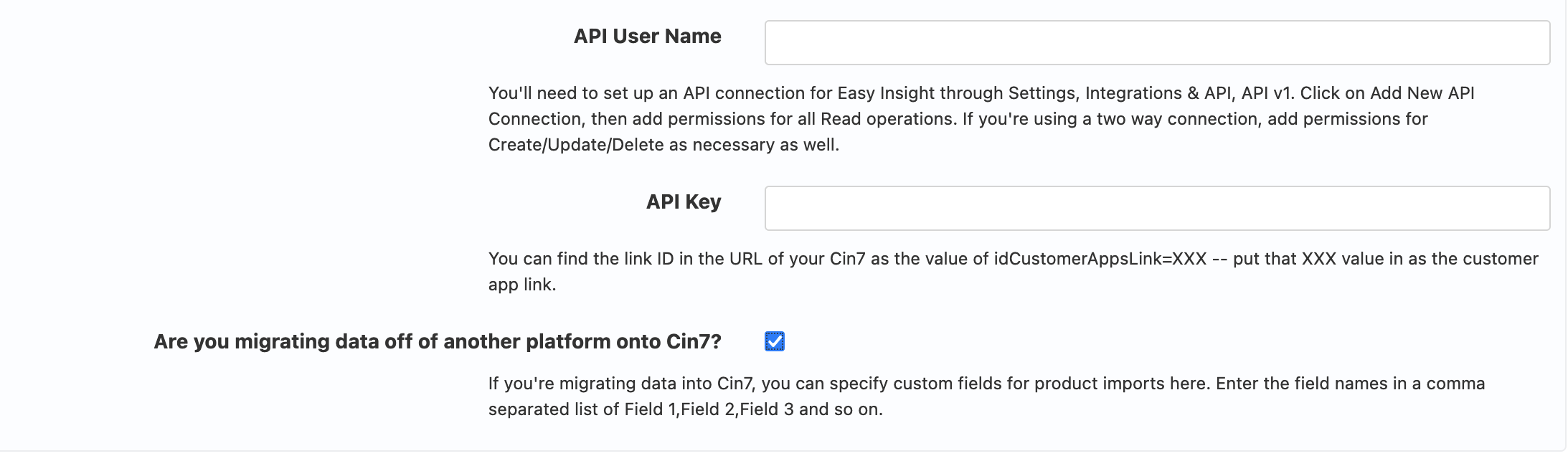Select the API Key label

pyautogui.click(x=683, y=203)
